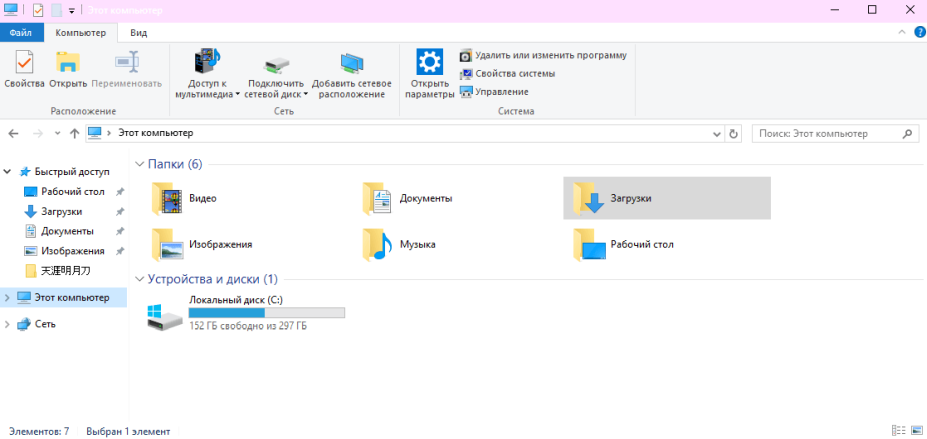Viewport: 927px width, 439px height.
Task: Click the disk C: usage bar
Action: pos(267,313)
